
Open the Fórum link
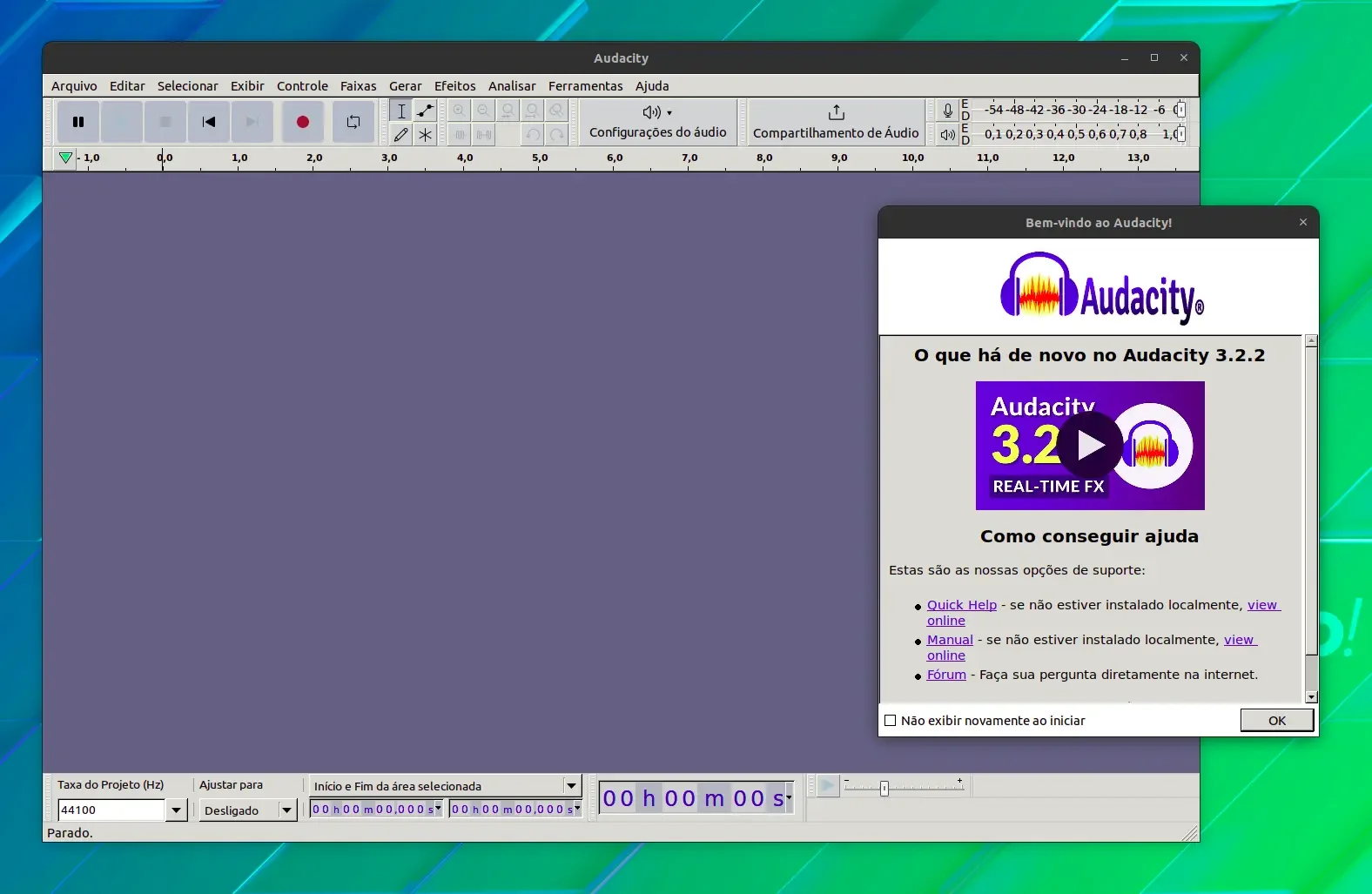tap(946, 675)
